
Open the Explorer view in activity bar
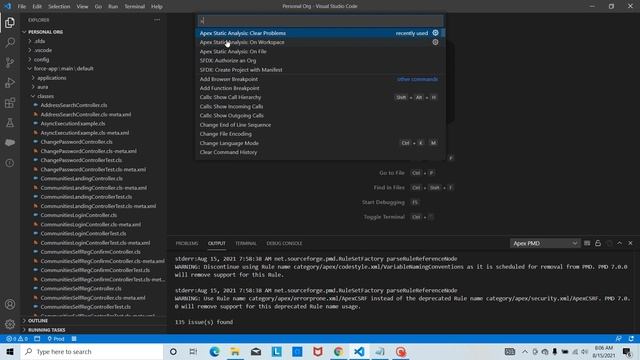tap(10, 22)
